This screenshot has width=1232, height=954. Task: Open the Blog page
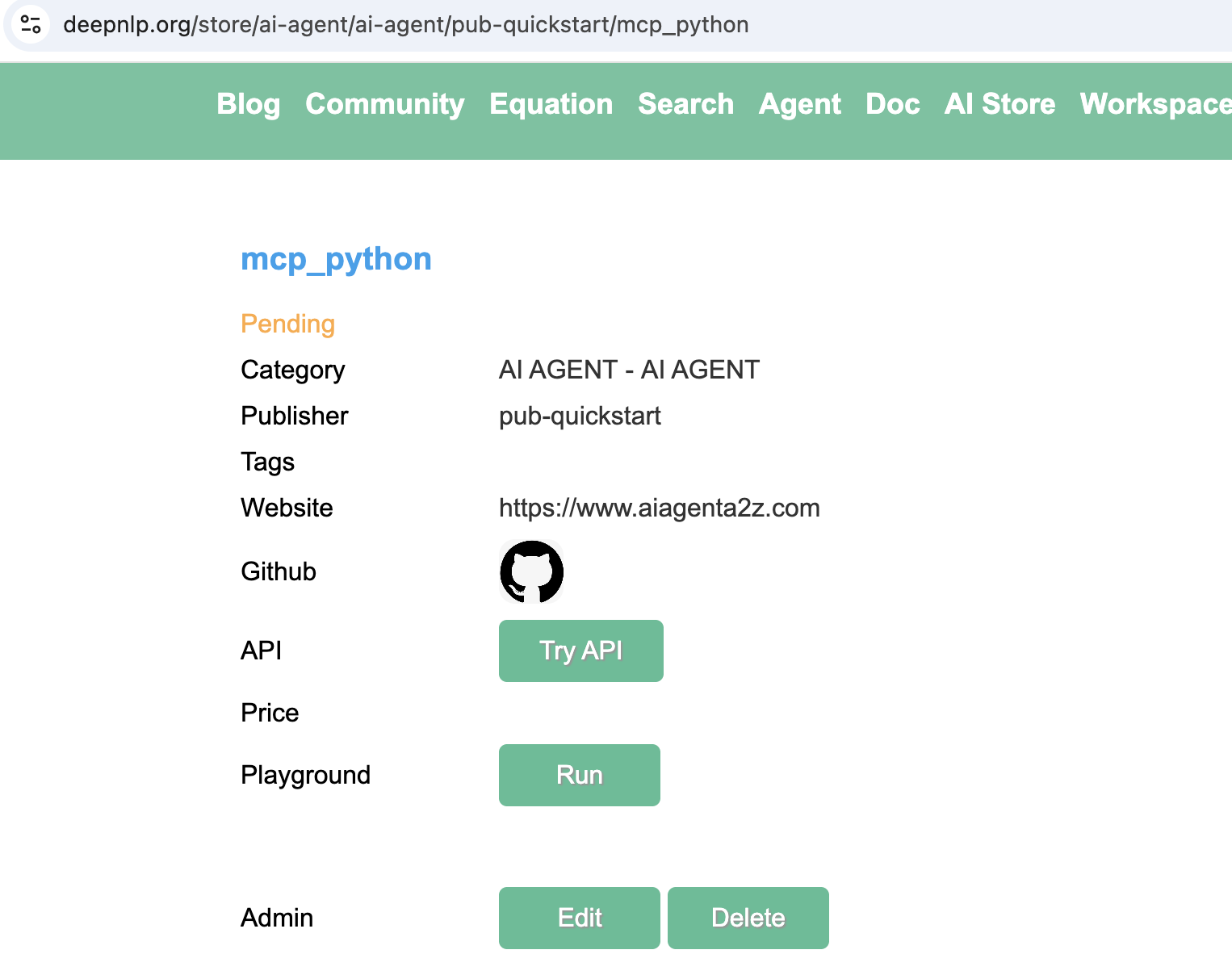click(x=247, y=104)
